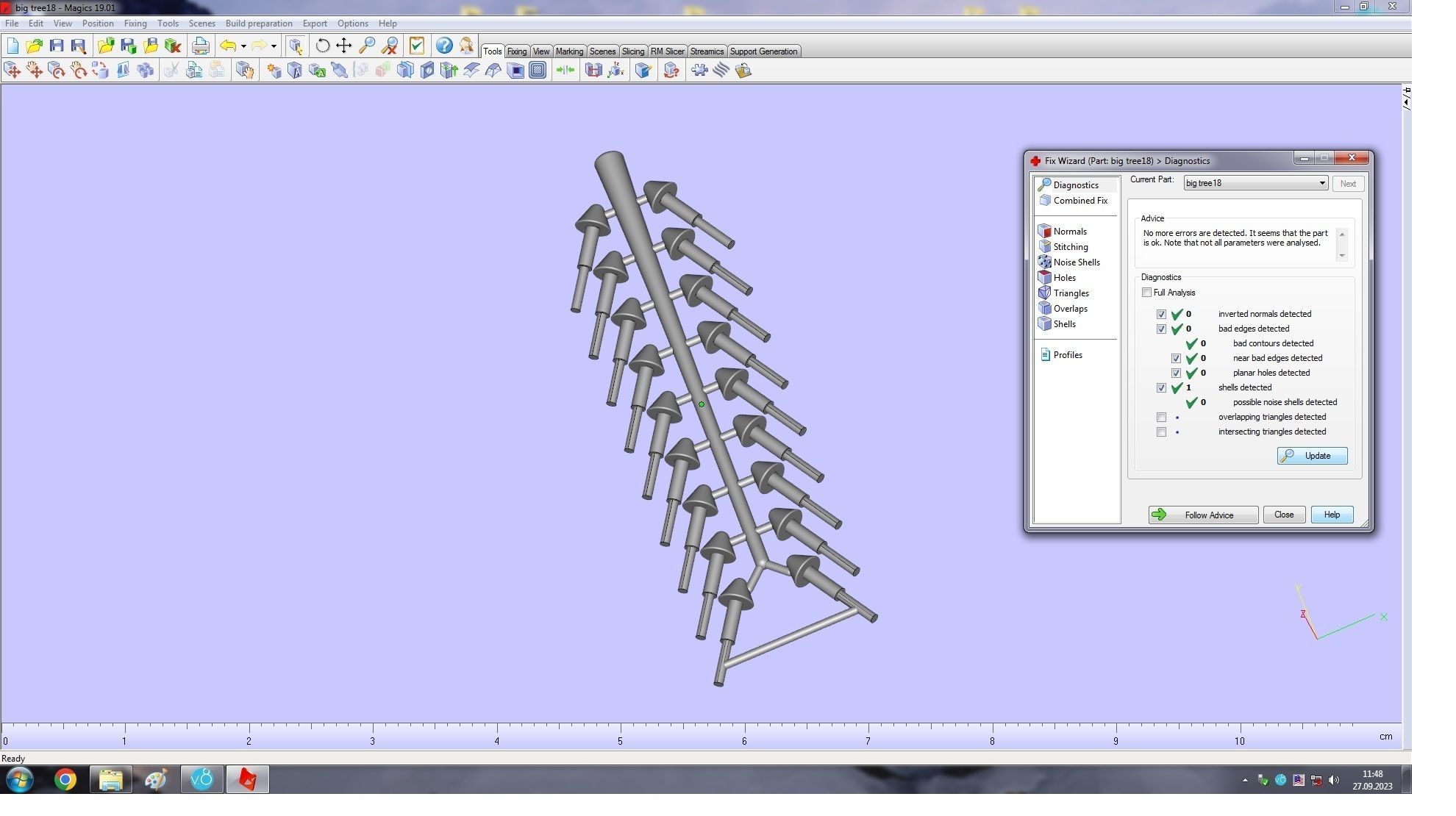This screenshot has width=1456, height=816.
Task: Enable the Full Analysis checkbox
Action: click(x=1146, y=293)
